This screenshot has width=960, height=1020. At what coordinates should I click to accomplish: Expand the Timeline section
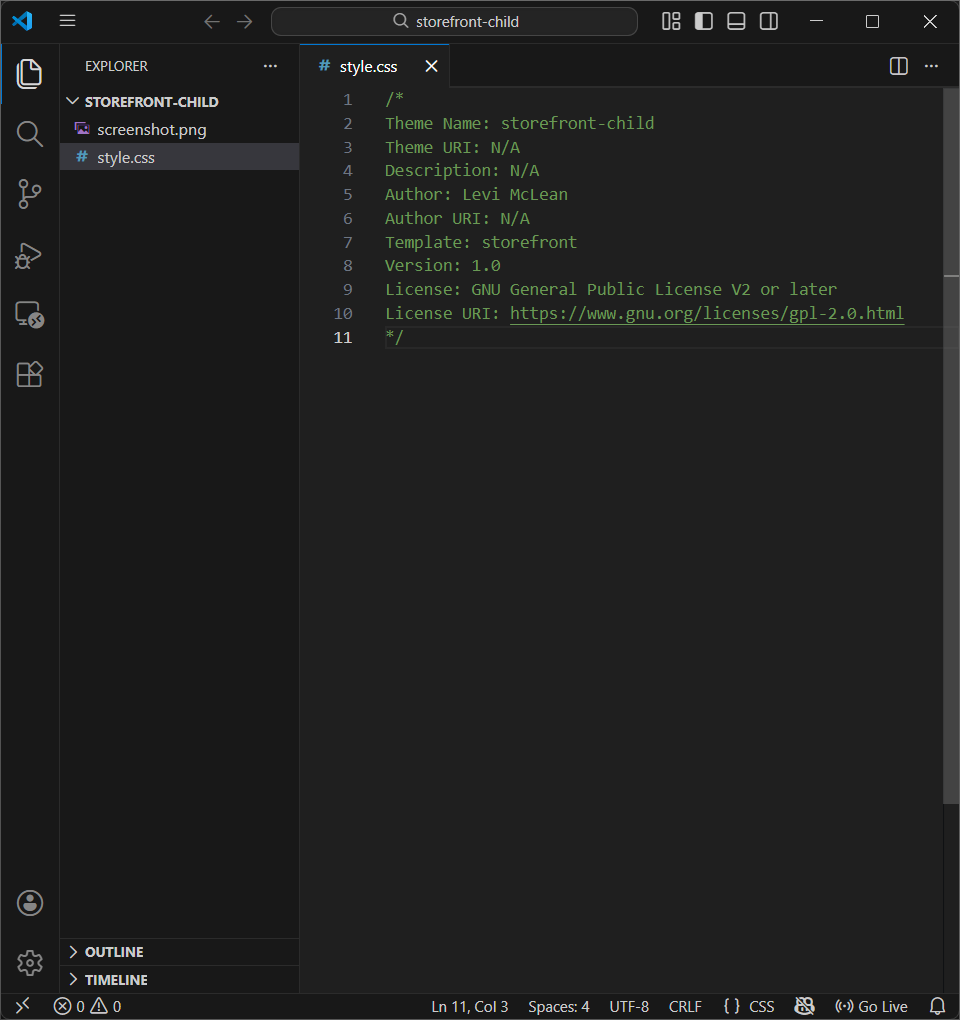click(115, 980)
